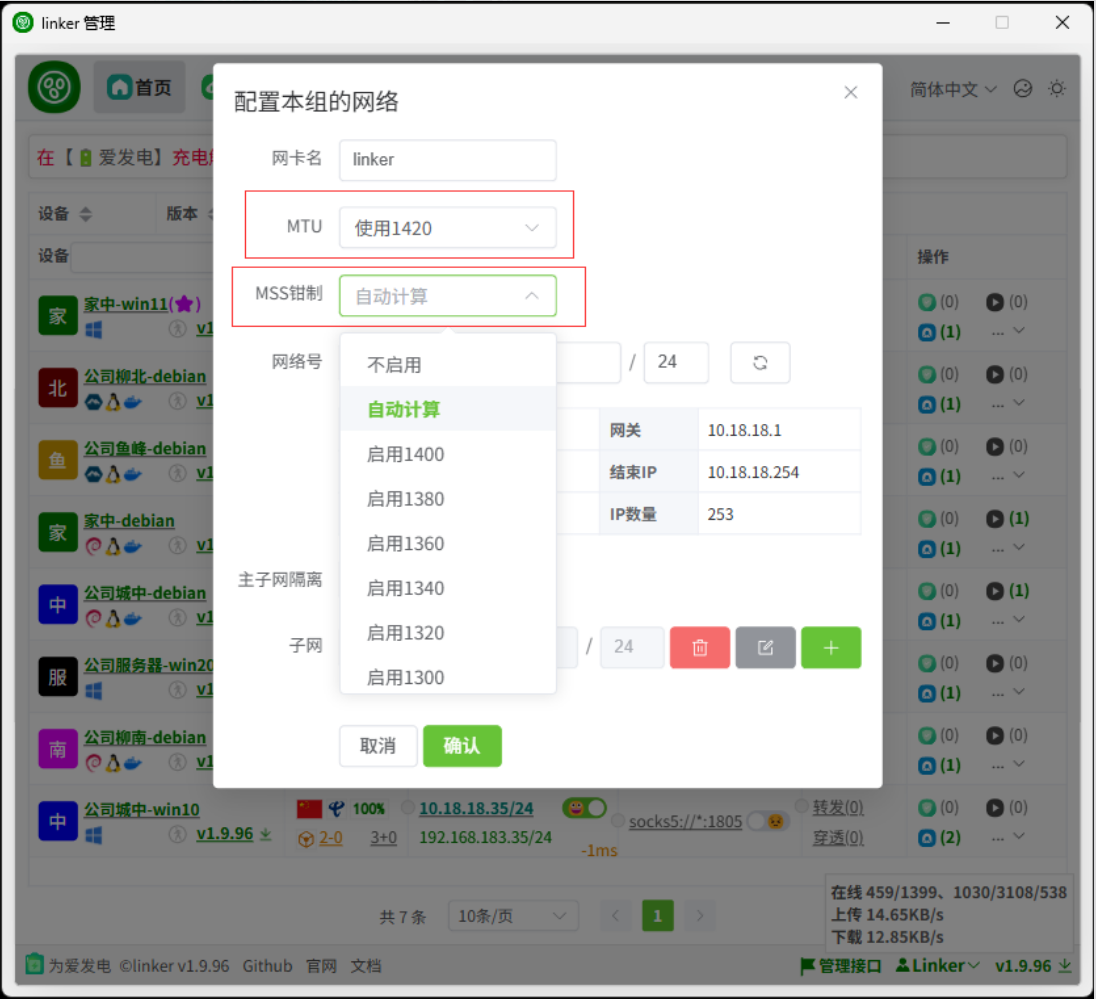The height and width of the screenshot is (999, 1096).
Task: Open the MTU dropdown showing 使用1420
Action: (x=447, y=228)
